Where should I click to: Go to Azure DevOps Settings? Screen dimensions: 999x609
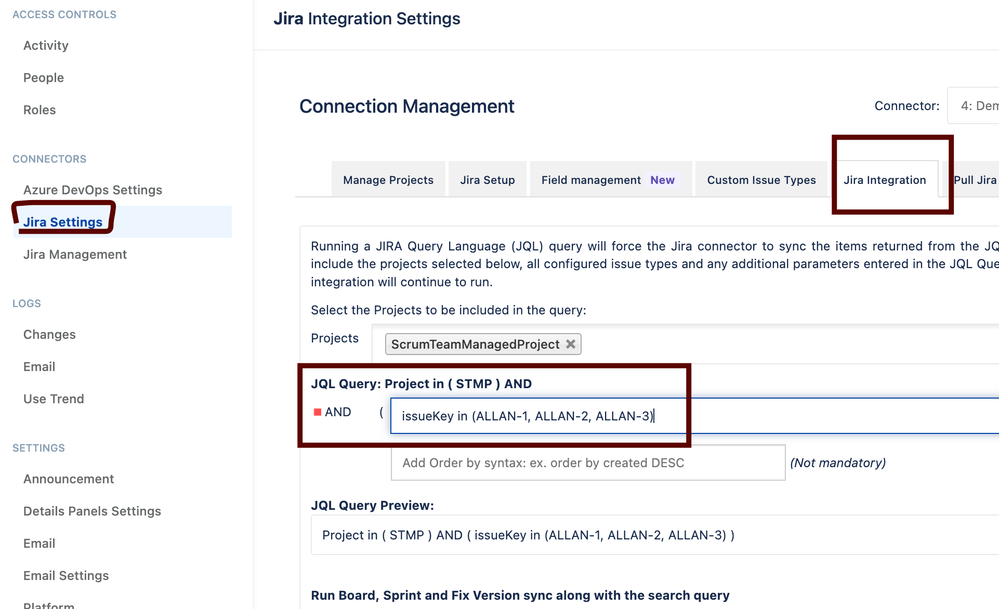pyautogui.click(x=92, y=190)
